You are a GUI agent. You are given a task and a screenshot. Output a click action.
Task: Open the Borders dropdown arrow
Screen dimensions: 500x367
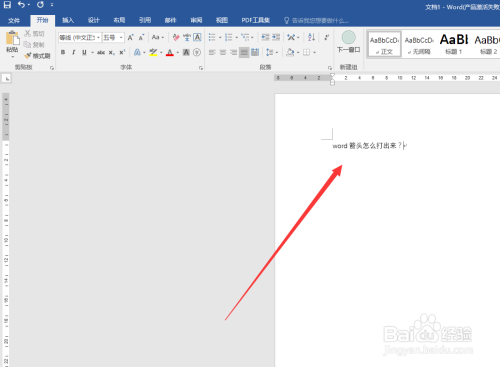tap(314, 53)
